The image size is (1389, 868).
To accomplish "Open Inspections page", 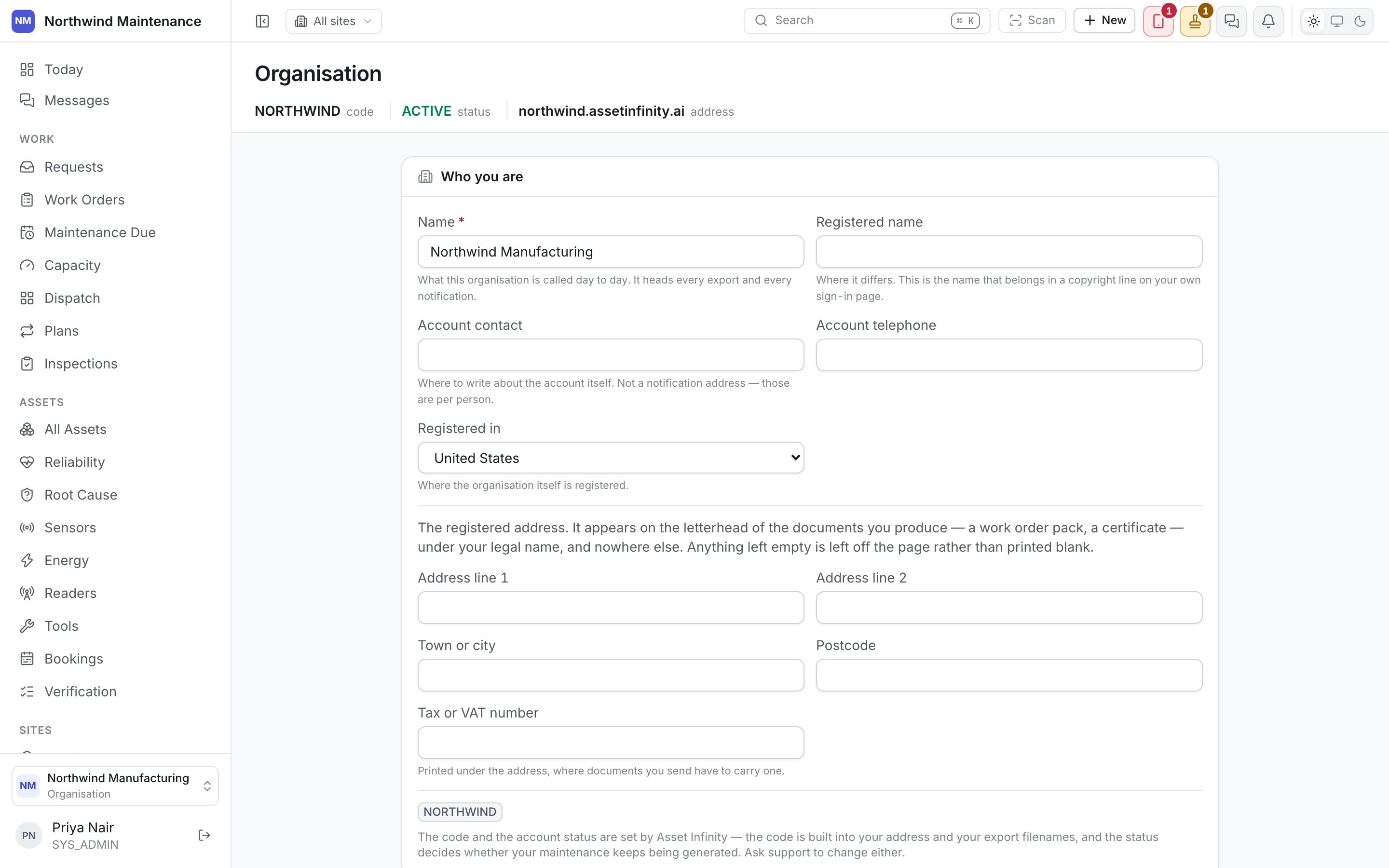I will 115,364.
